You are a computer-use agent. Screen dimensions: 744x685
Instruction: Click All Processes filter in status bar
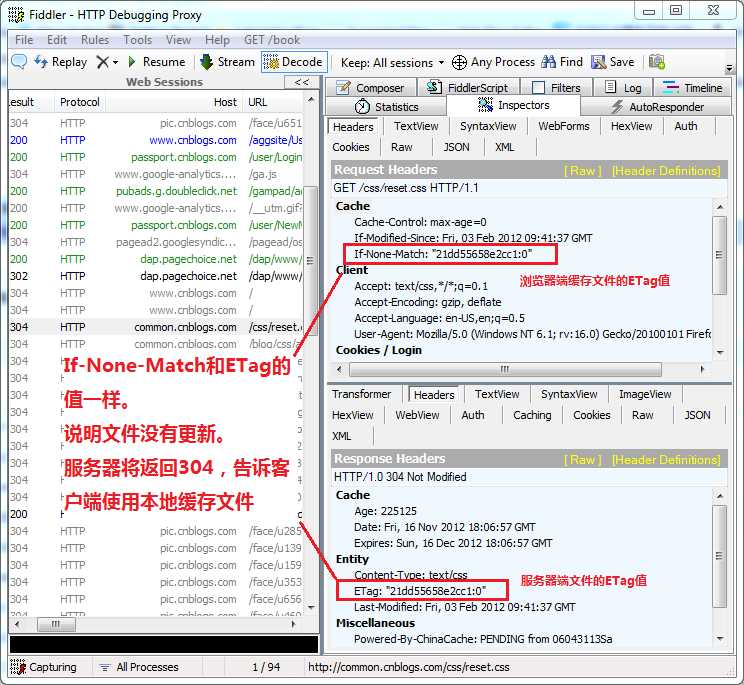140,667
